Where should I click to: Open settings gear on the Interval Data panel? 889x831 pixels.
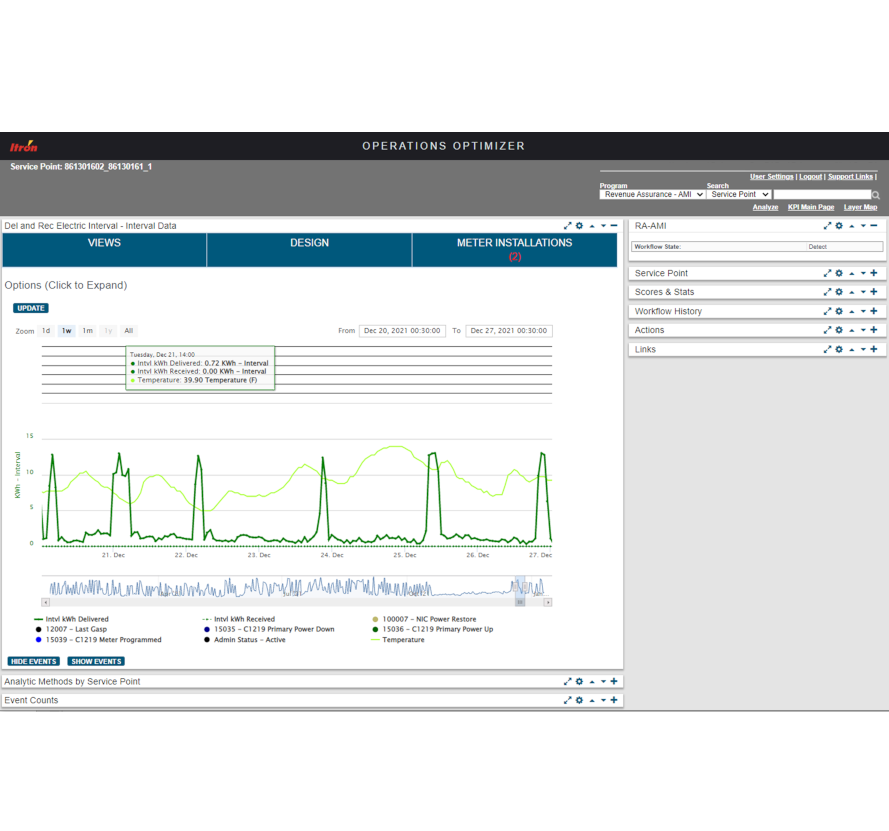click(x=578, y=225)
